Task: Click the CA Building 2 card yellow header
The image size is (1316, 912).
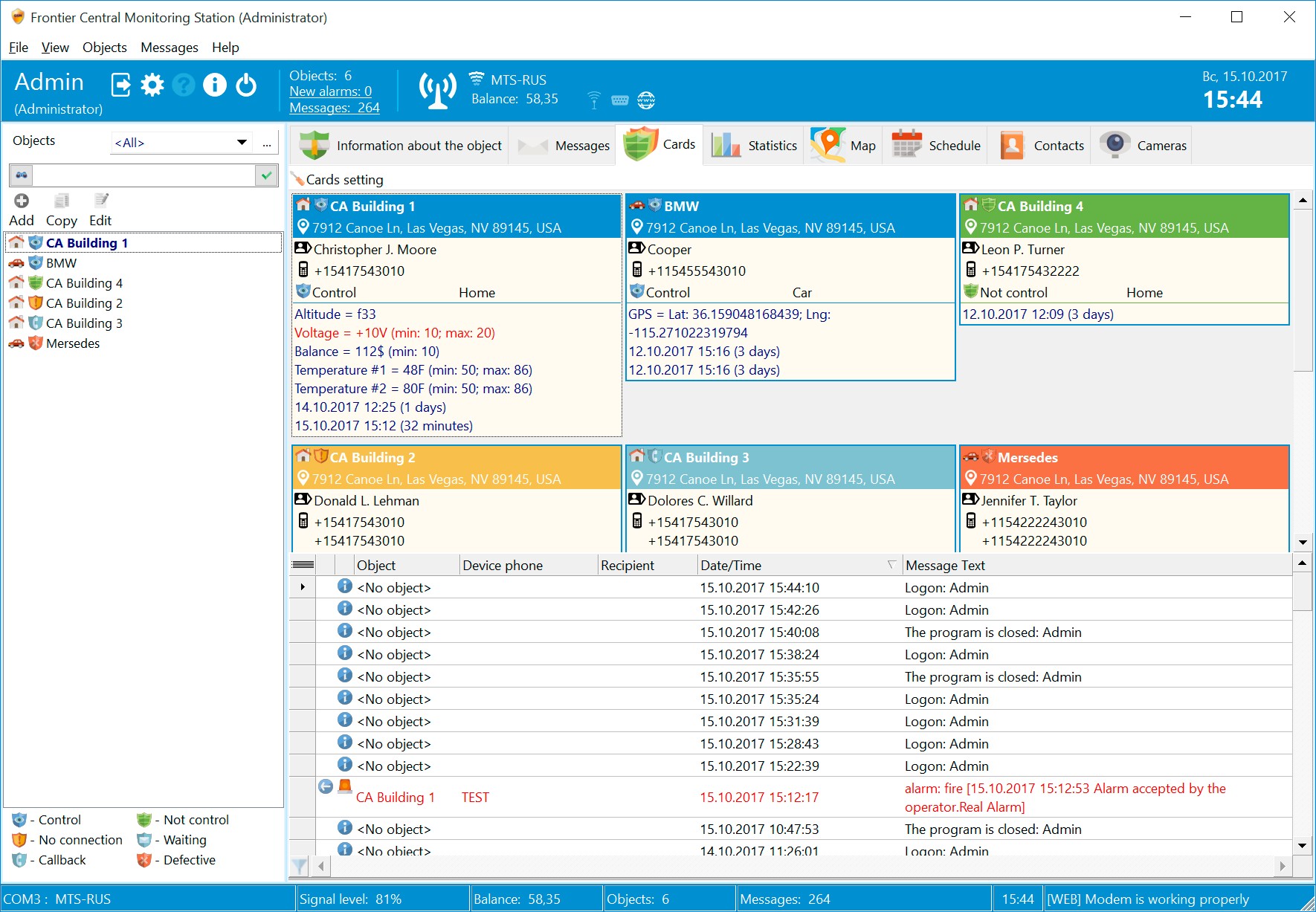Action: [x=457, y=468]
